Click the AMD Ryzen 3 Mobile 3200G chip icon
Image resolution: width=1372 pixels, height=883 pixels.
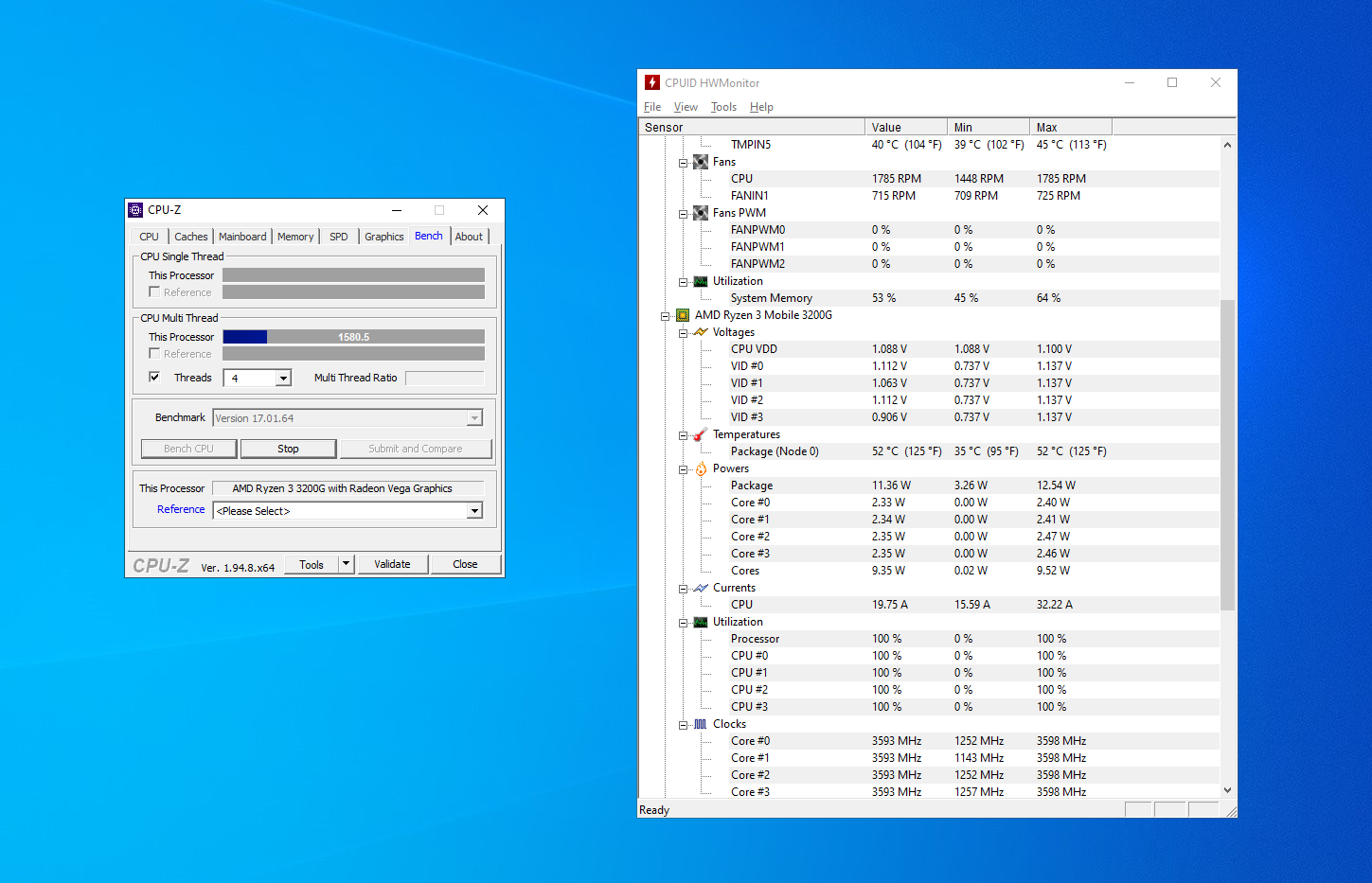pyautogui.click(x=683, y=315)
